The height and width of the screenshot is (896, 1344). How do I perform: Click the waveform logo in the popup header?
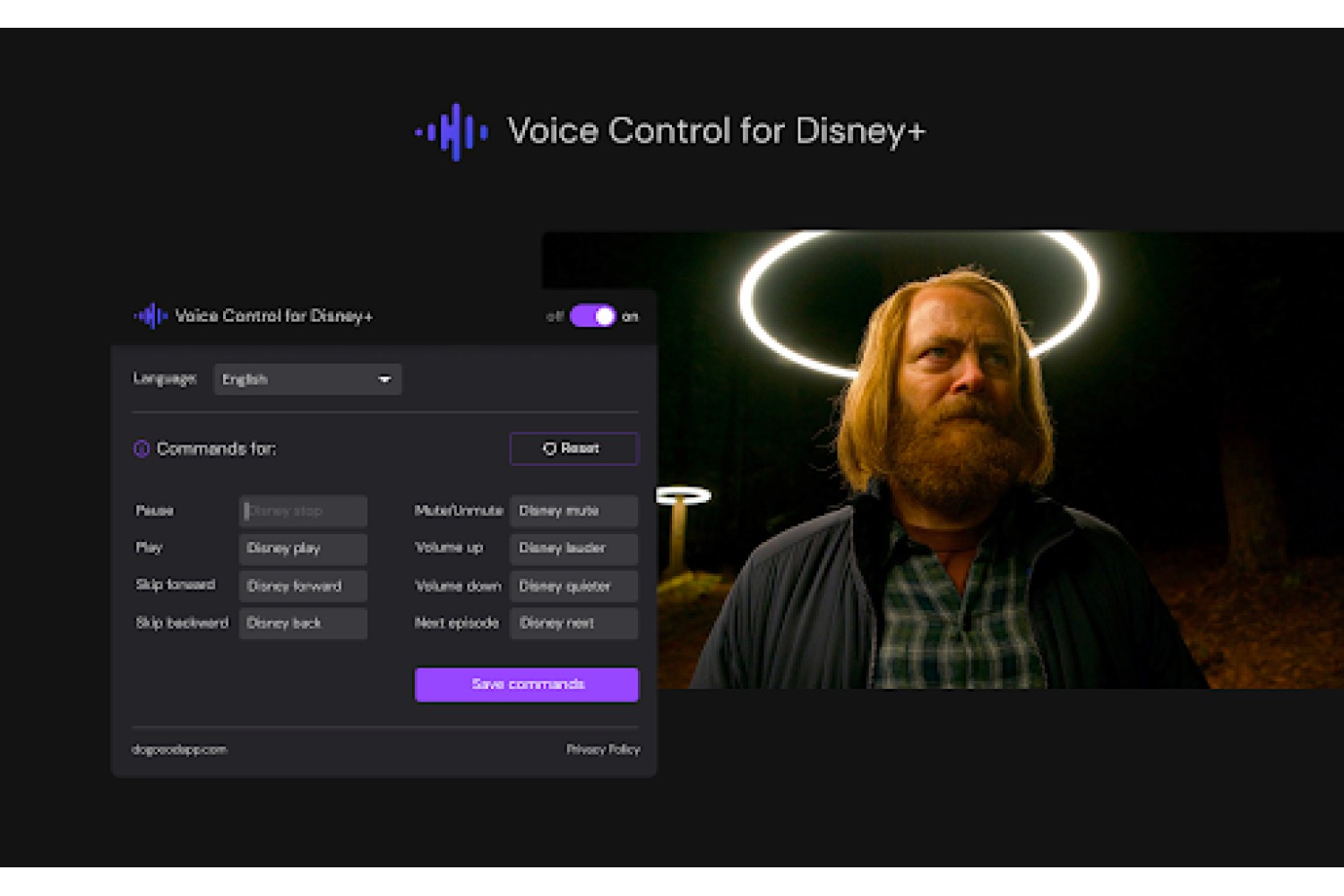pyautogui.click(x=151, y=315)
